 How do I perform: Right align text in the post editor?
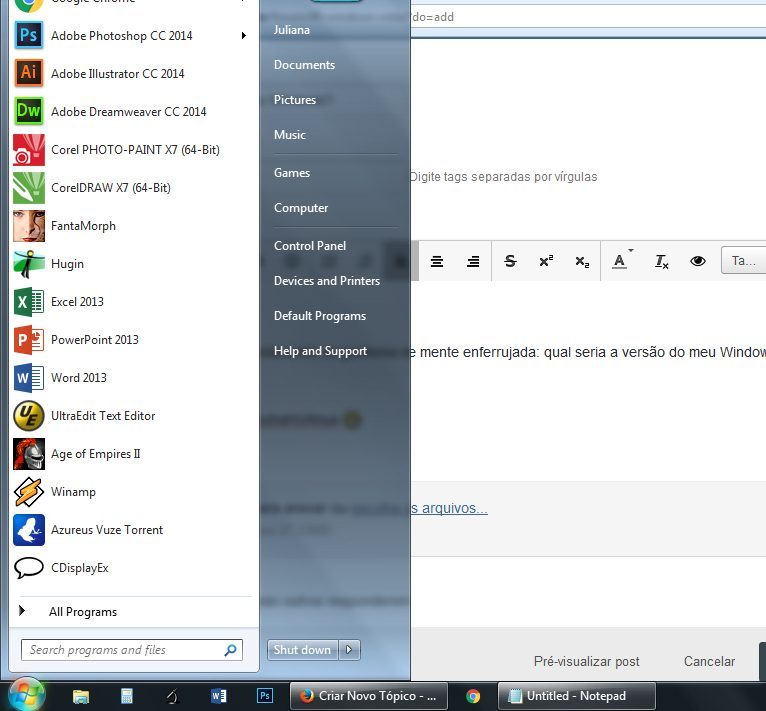coord(473,261)
